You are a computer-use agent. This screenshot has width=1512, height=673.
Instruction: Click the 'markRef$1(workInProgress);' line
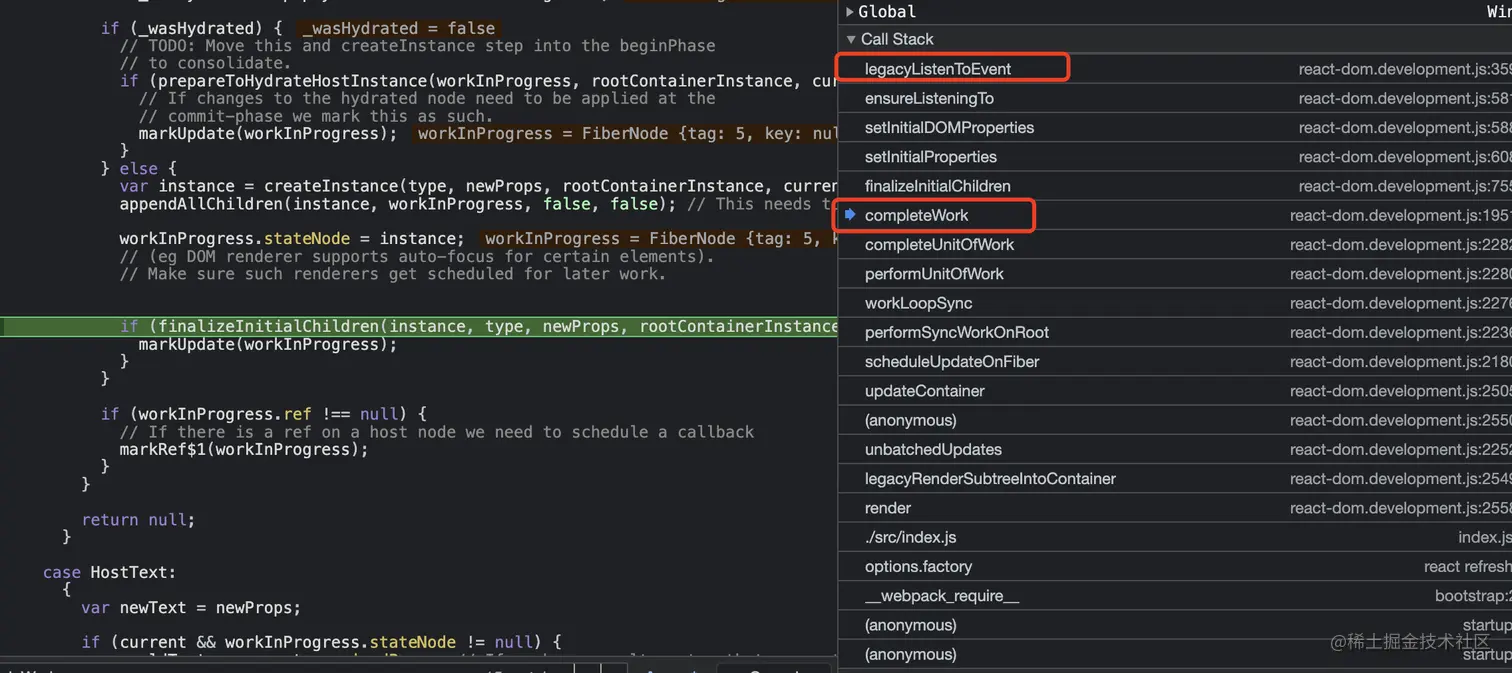pos(244,450)
